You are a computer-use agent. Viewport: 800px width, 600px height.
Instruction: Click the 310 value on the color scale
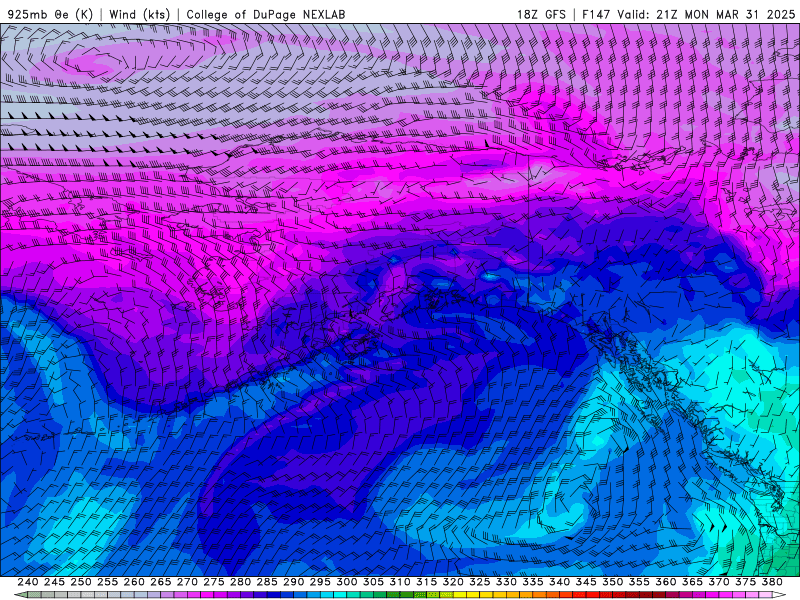point(399,582)
